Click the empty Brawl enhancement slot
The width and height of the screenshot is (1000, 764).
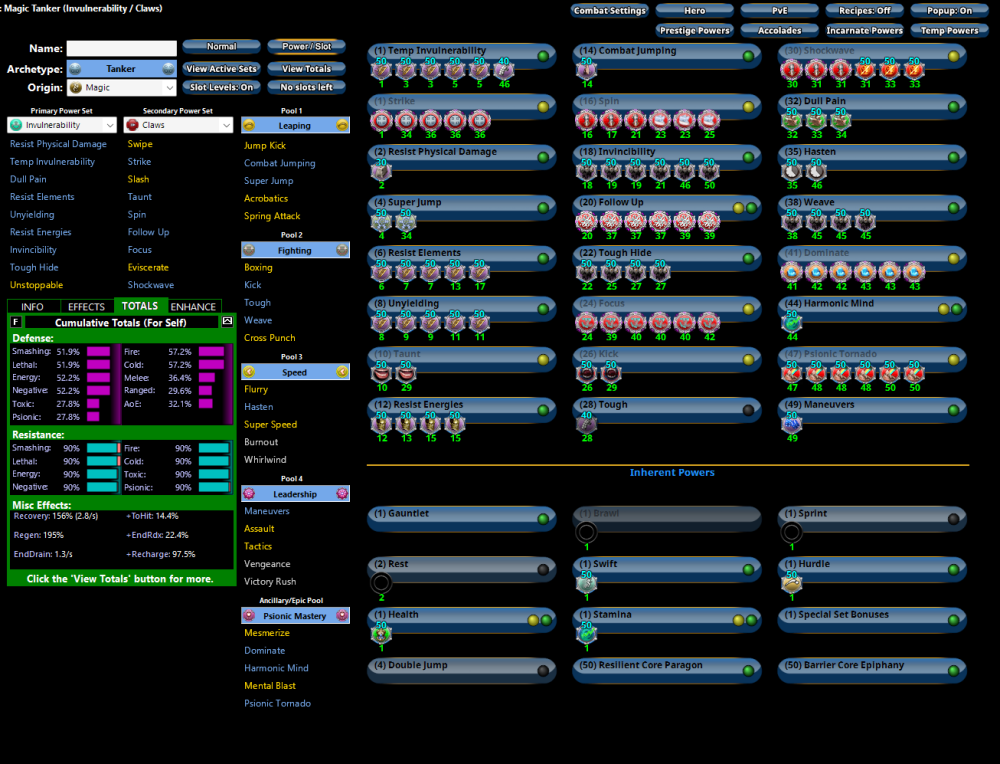coord(585,532)
